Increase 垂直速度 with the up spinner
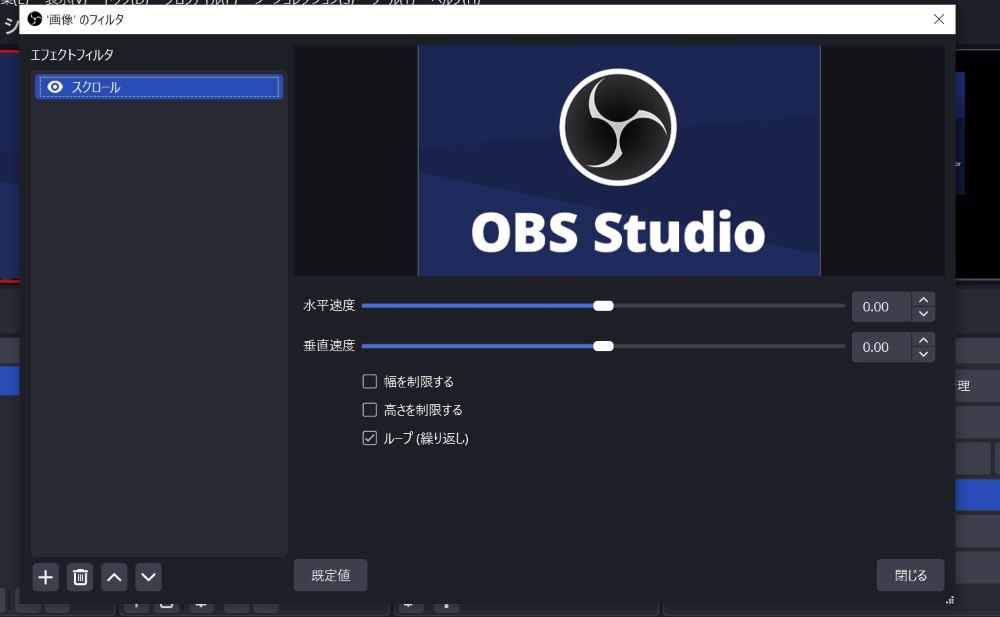The image size is (1000, 617). (x=923, y=340)
